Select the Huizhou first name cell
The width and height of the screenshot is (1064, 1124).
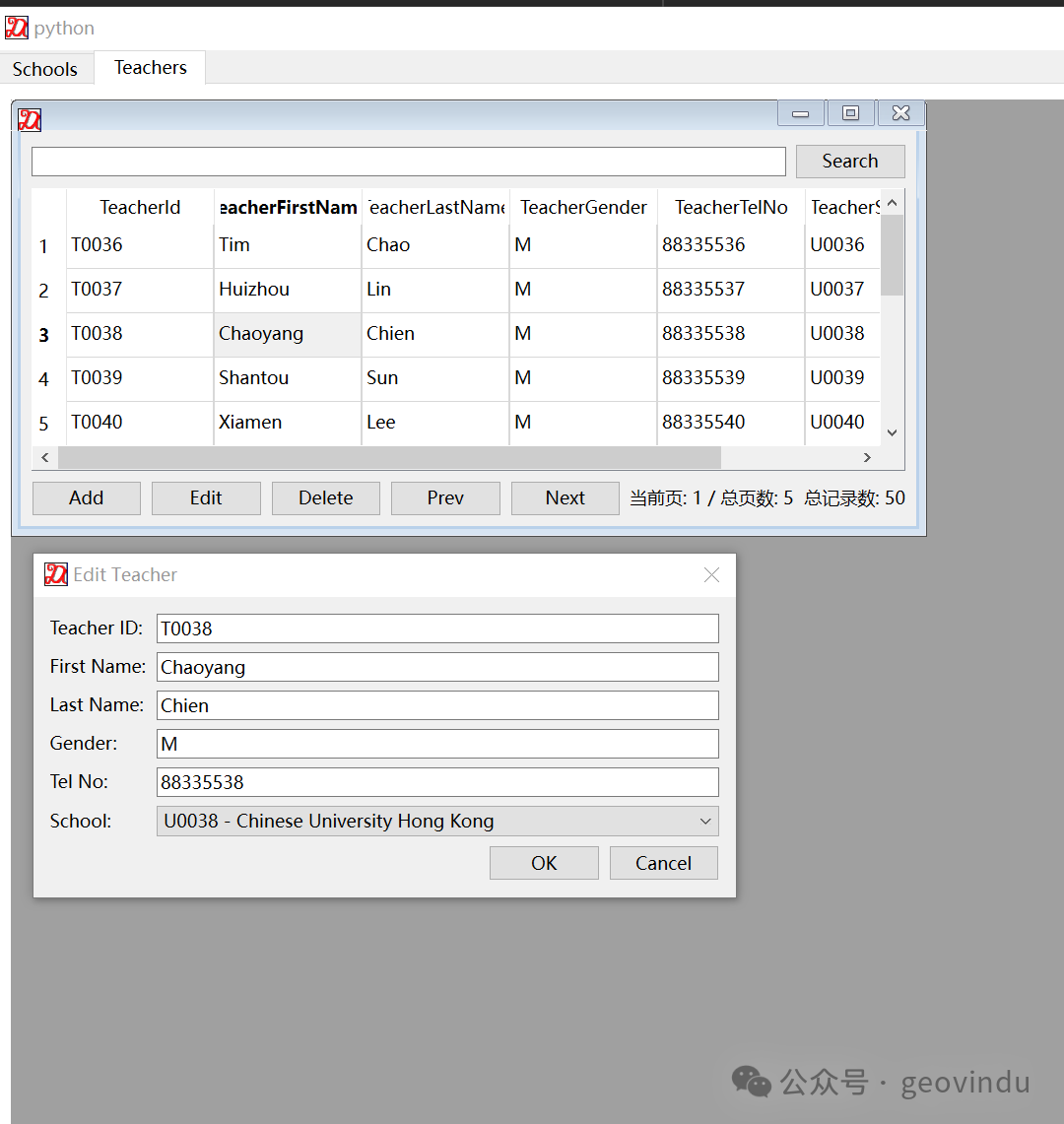pos(288,291)
